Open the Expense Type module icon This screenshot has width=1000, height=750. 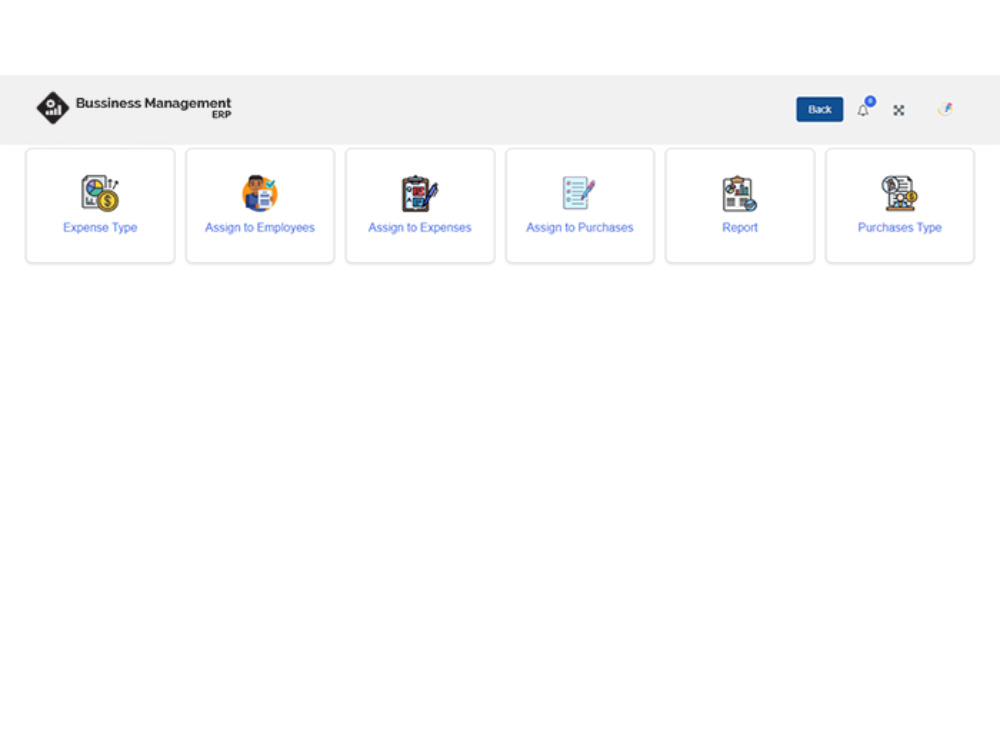click(x=100, y=192)
